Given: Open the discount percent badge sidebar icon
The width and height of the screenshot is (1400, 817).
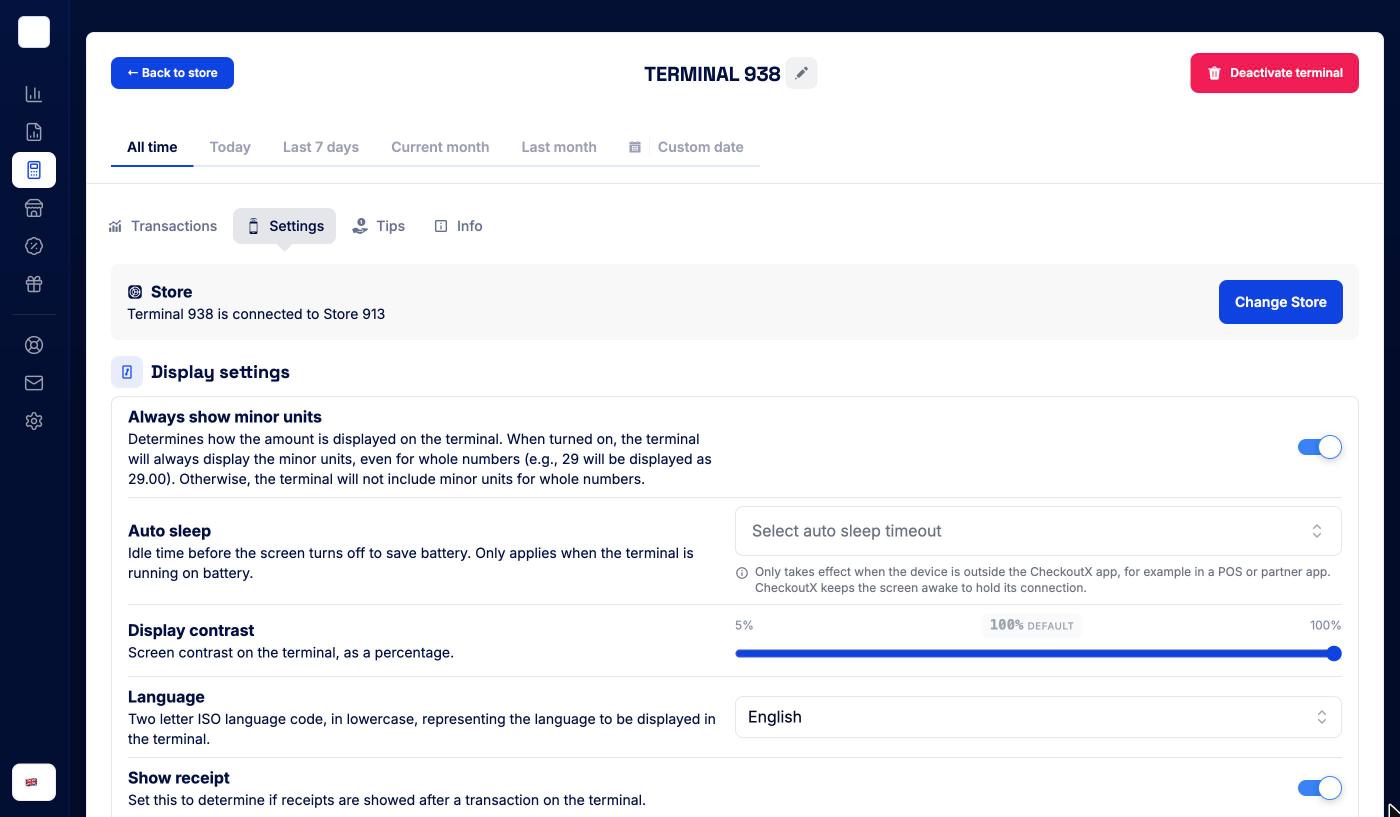Looking at the screenshot, I should pyautogui.click(x=34, y=246).
